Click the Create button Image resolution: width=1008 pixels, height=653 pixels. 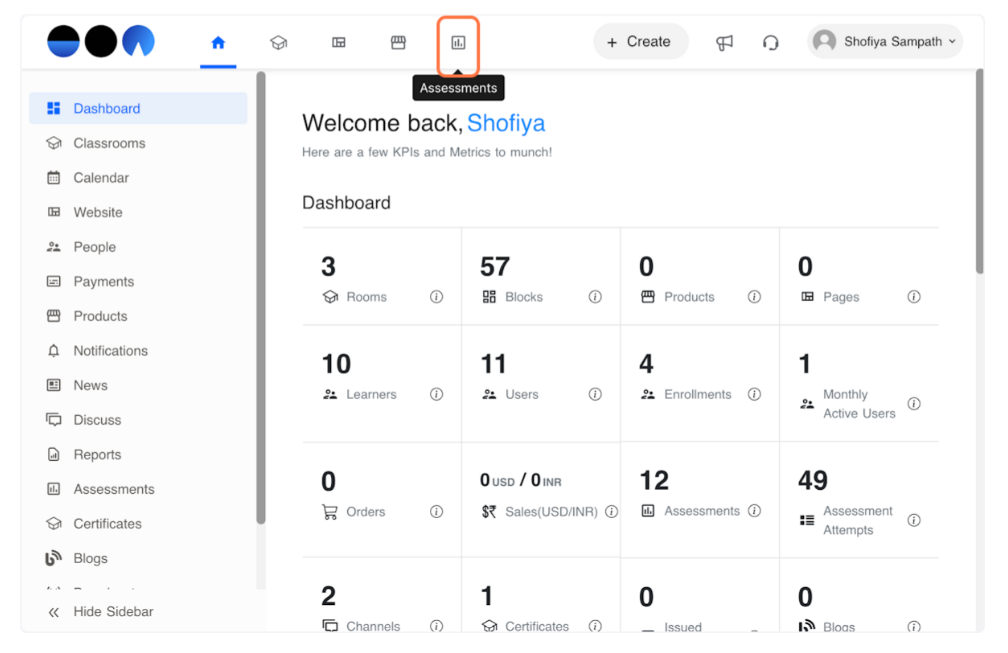(x=640, y=42)
